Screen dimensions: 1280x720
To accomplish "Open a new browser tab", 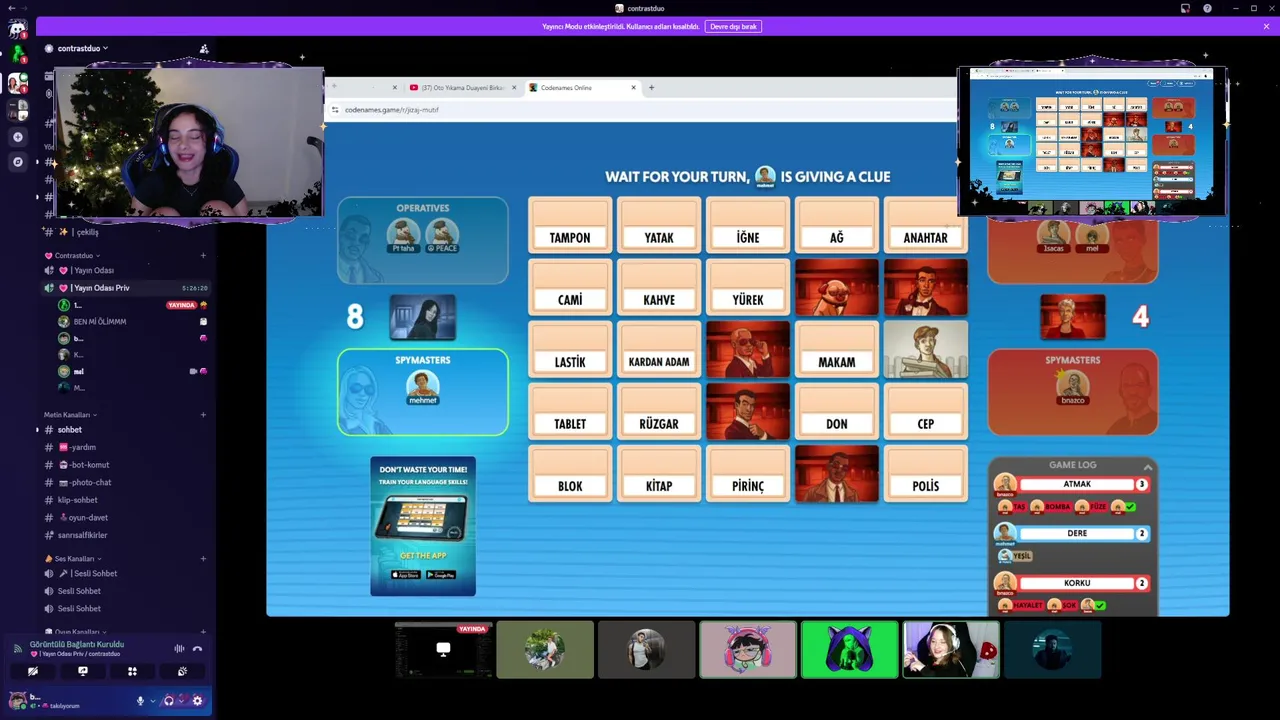I will click(x=651, y=88).
